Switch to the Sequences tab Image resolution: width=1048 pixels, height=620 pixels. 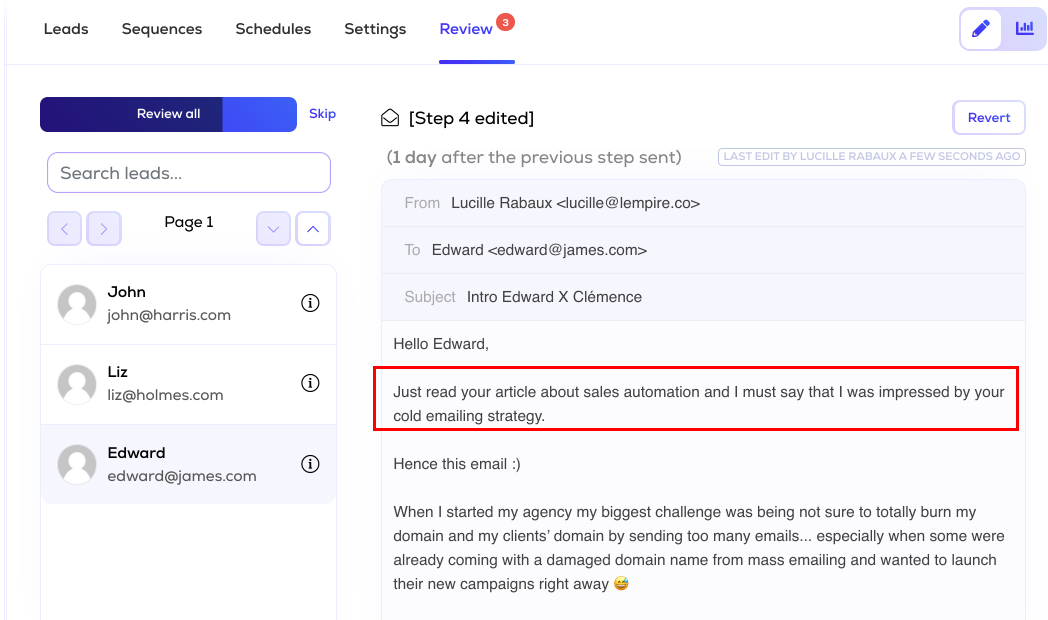pos(162,29)
